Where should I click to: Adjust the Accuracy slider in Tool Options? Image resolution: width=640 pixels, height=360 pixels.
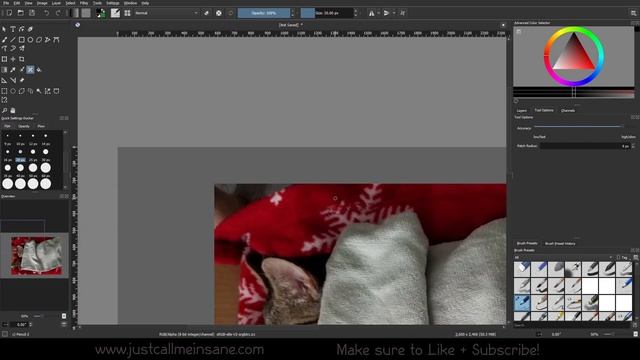(x=579, y=127)
